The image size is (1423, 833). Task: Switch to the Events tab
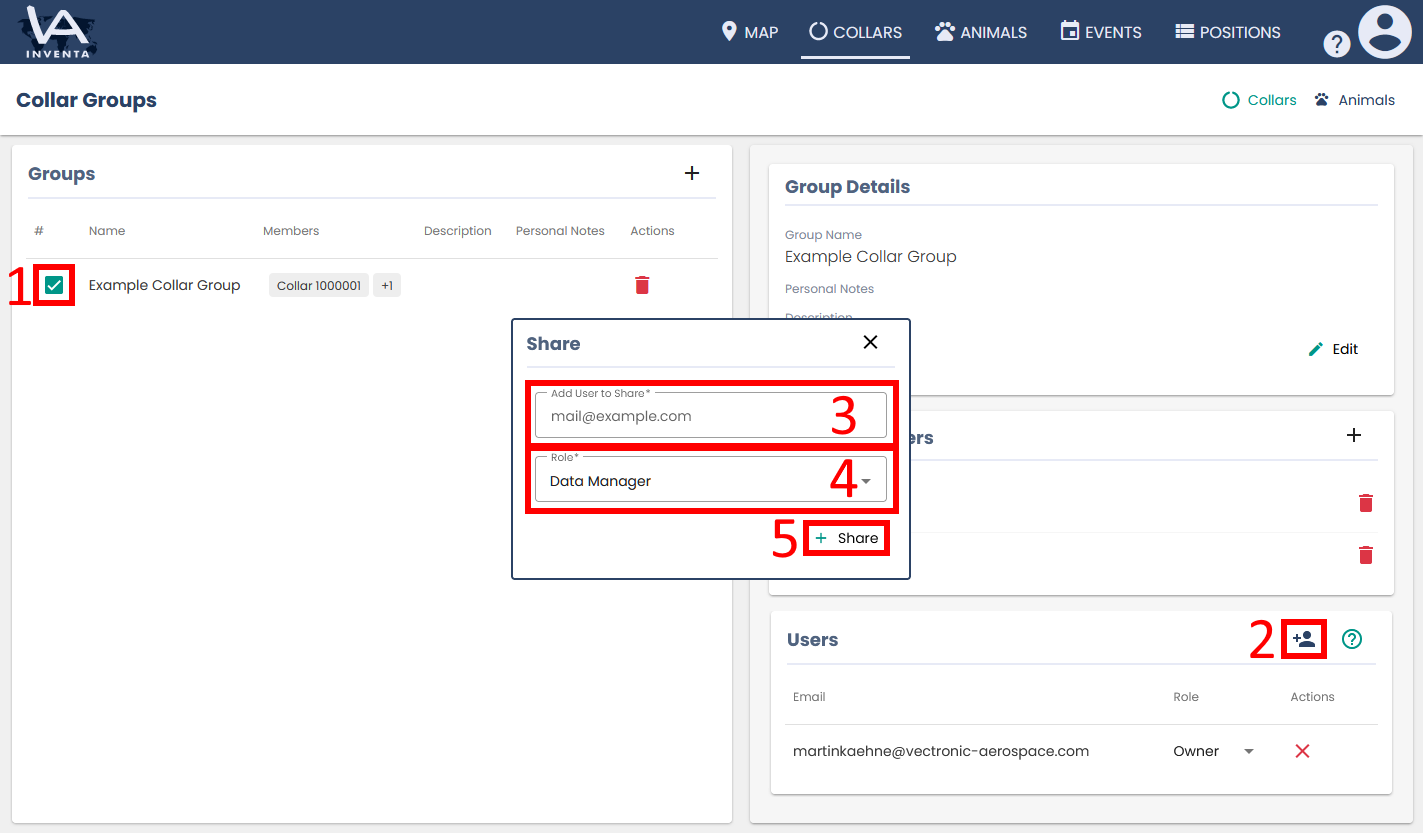(x=1101, y=32)
